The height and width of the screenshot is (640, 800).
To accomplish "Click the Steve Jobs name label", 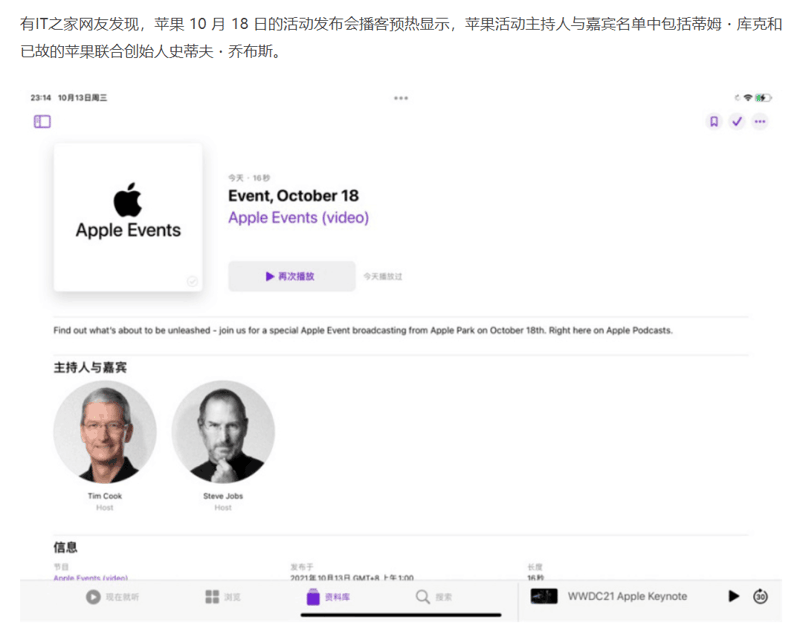I will click(223, 496).
